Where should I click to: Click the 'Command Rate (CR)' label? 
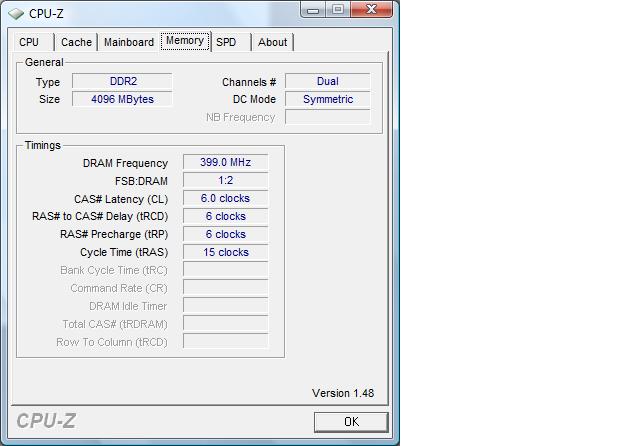click(119, 288)
